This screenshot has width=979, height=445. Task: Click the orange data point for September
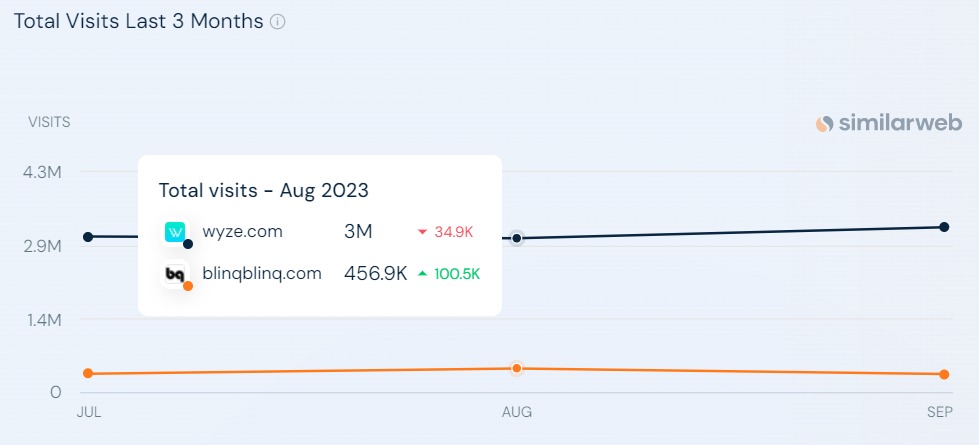pyautogui.click(x=944, y=375)
